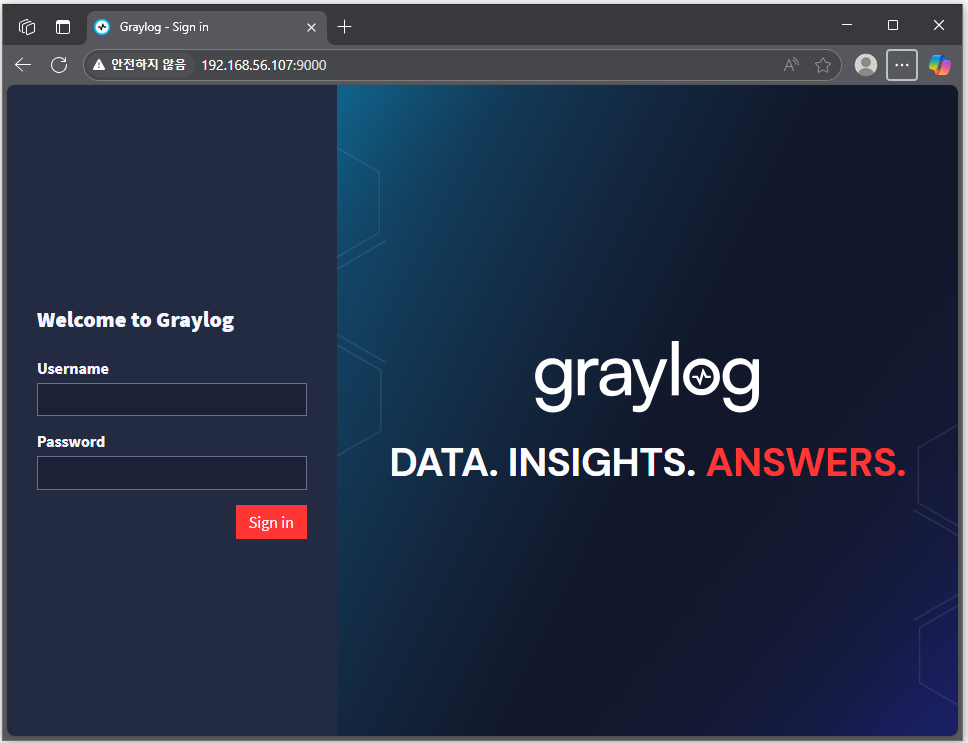
Task: Click the graylog logo image
Action: tap(647, 376)
